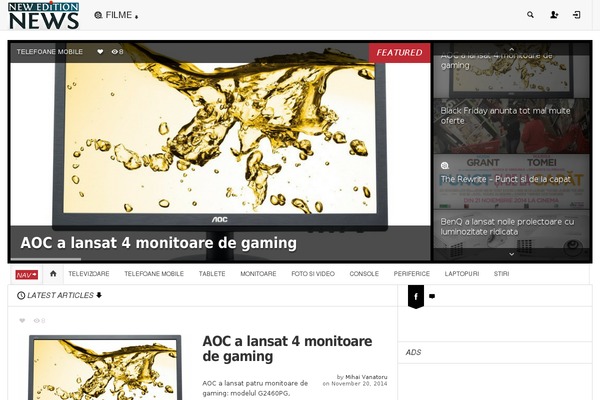The width and height of the screenshot is (600, 400).
Task: Open the CONSOLE menu item
Action: (364, 274)
